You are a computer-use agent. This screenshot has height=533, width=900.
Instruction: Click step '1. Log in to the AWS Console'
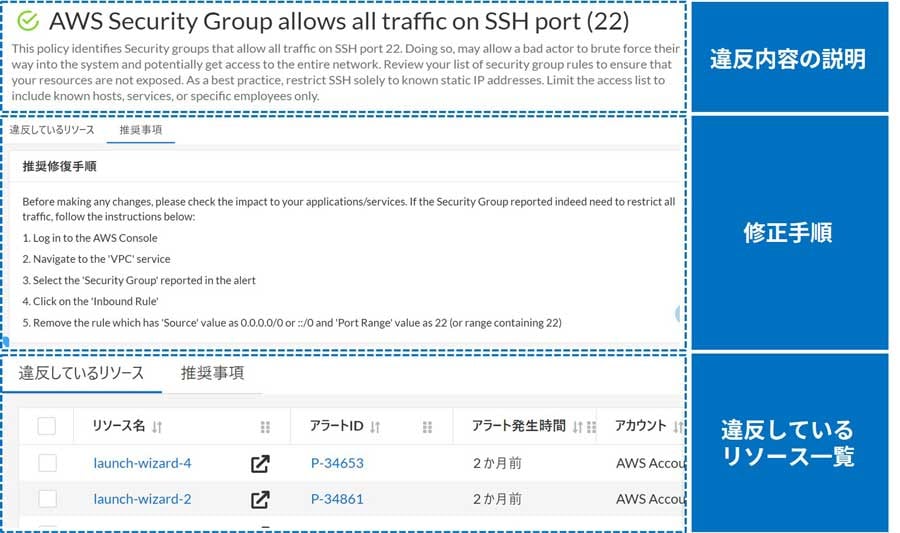90,238
